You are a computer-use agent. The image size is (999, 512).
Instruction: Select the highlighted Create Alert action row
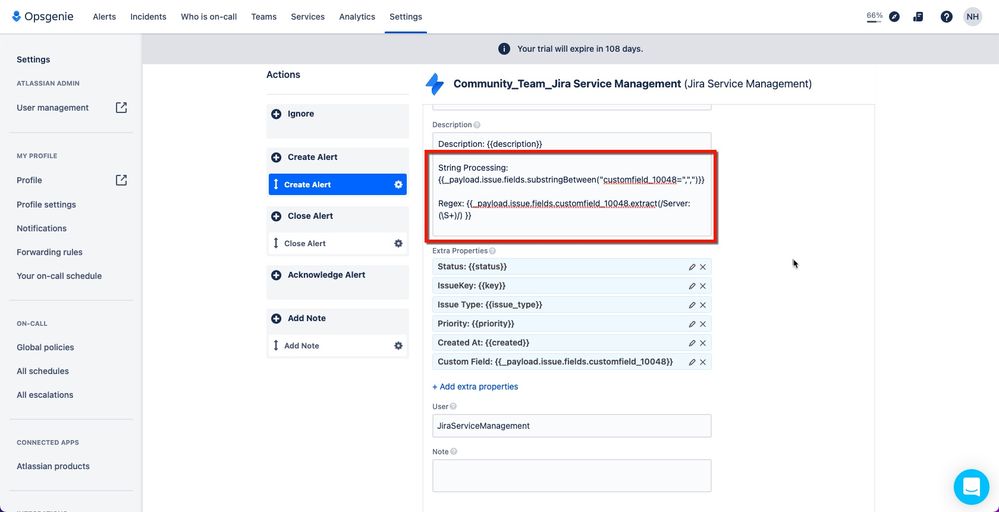pos(338,185)
